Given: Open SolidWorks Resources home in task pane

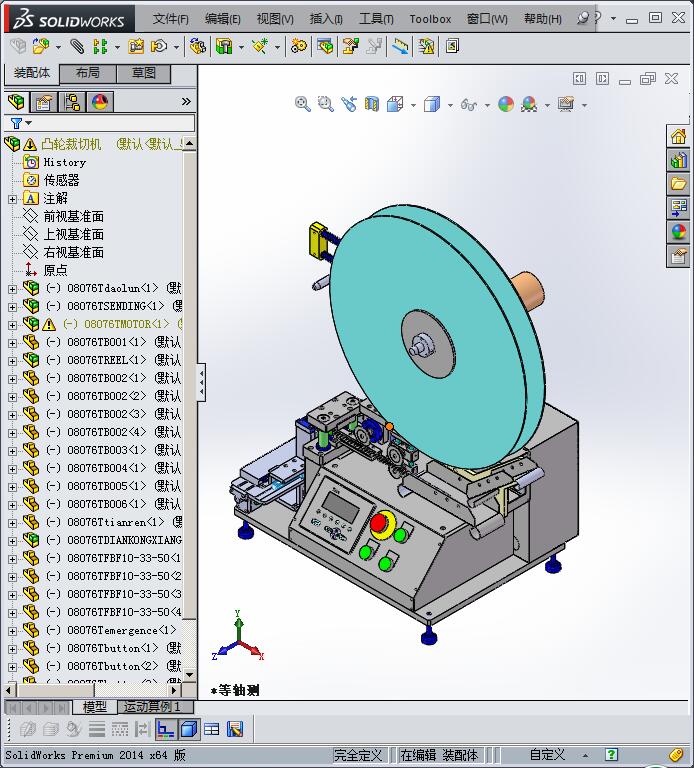Looking at the screenshot, I should [678, 136].
